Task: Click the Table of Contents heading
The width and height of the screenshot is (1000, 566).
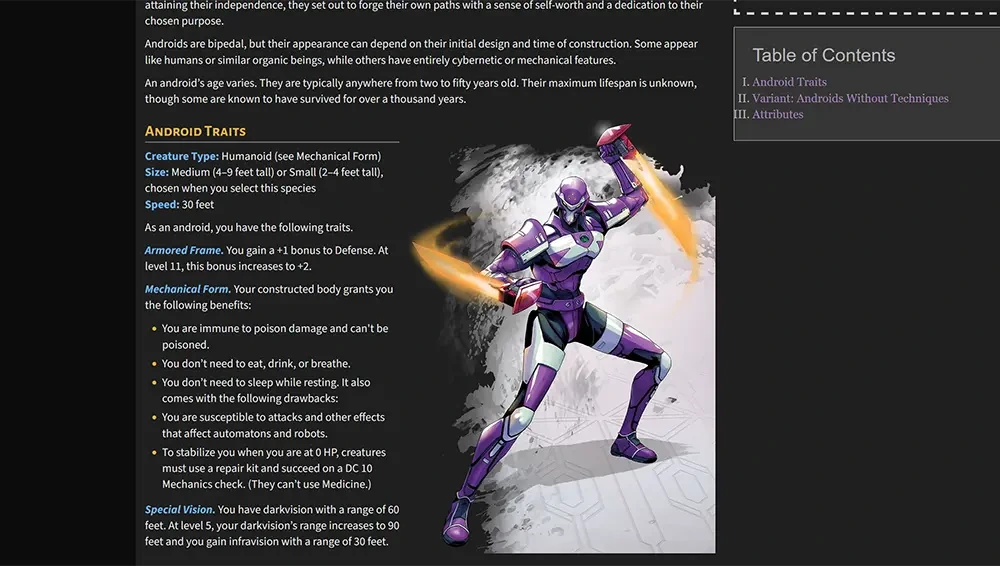Action: click(823, 56)
